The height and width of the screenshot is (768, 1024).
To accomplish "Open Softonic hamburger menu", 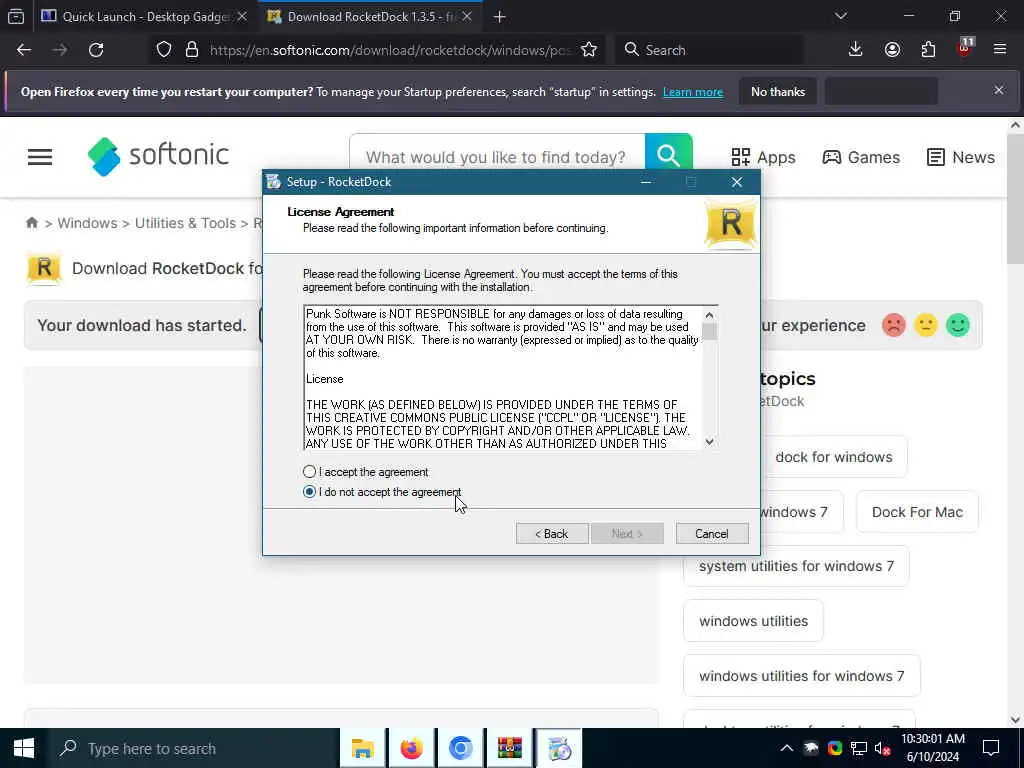I will click(x=40, y=157).
